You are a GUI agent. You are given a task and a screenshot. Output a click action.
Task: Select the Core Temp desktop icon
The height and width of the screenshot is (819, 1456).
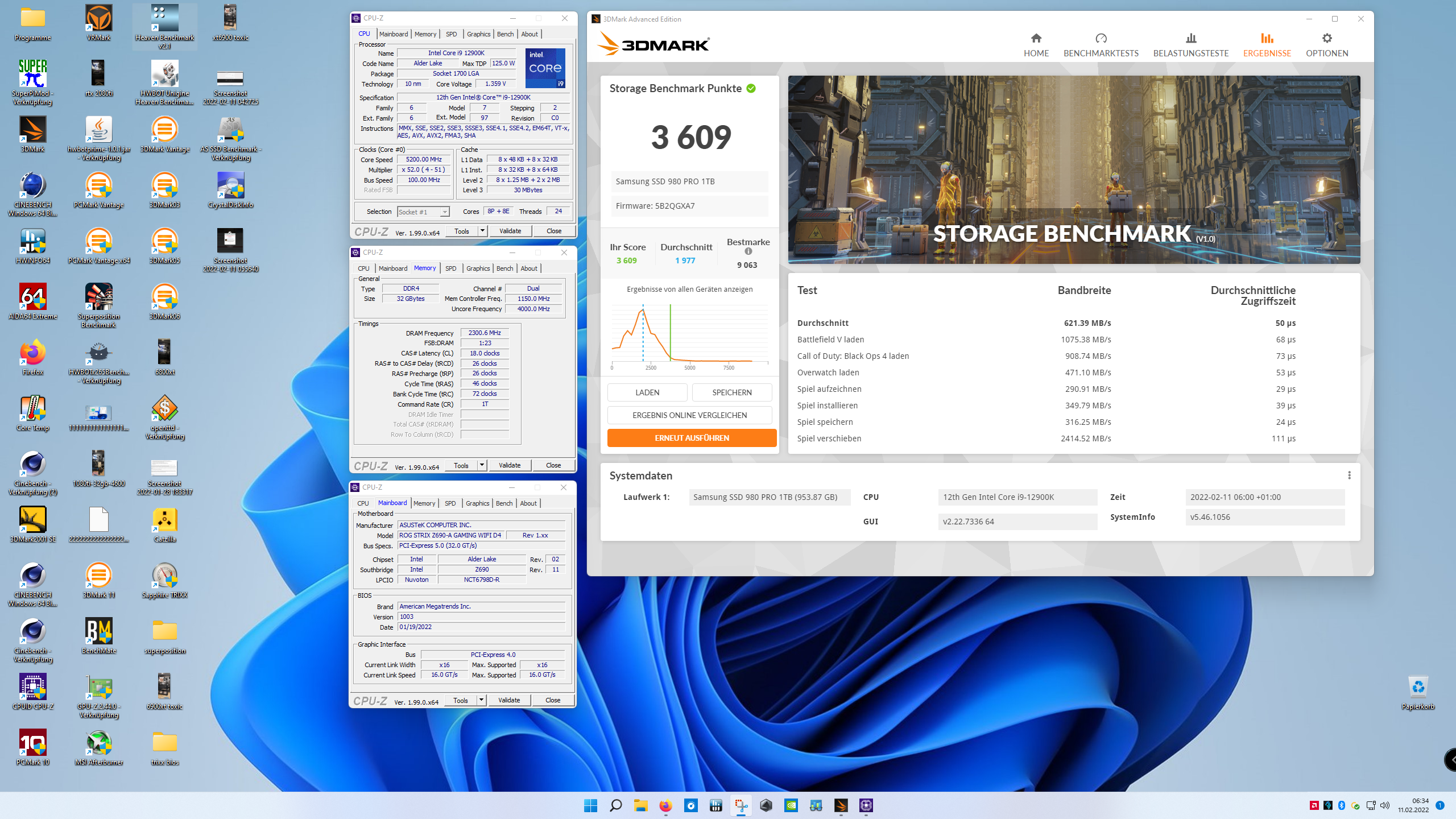33,413
